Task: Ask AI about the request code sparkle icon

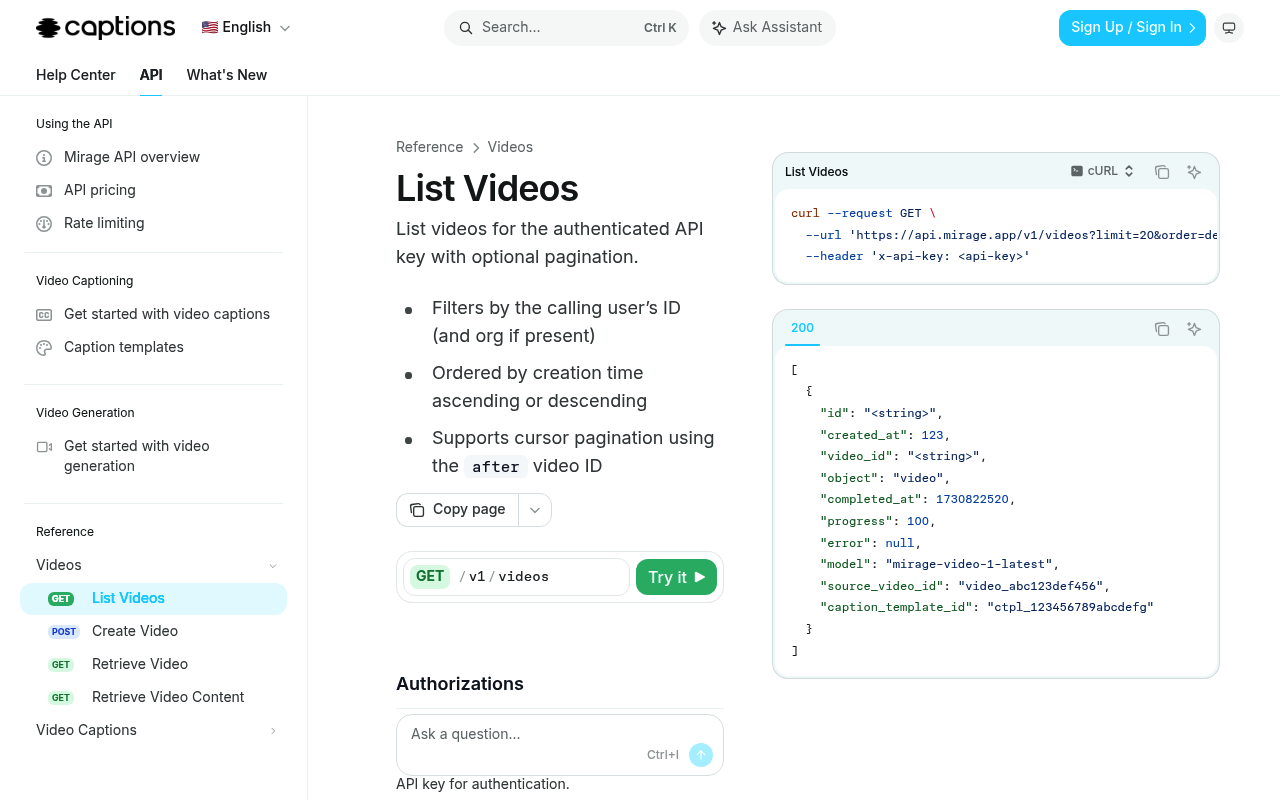Action: pos(1194,172)
